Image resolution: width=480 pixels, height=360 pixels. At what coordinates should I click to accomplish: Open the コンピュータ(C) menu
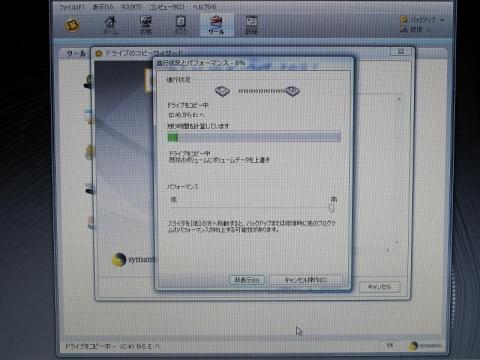point(167,7)
